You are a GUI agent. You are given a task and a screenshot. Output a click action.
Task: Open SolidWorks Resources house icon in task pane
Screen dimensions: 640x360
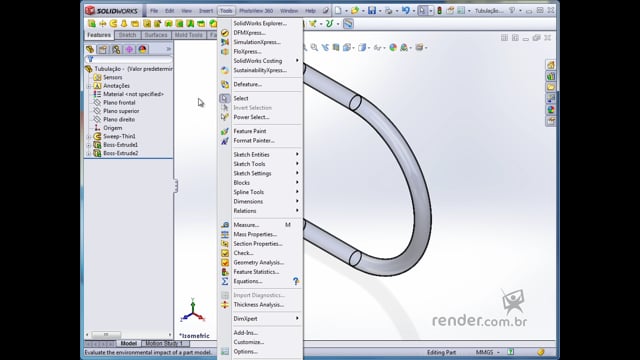click(551, 65)
